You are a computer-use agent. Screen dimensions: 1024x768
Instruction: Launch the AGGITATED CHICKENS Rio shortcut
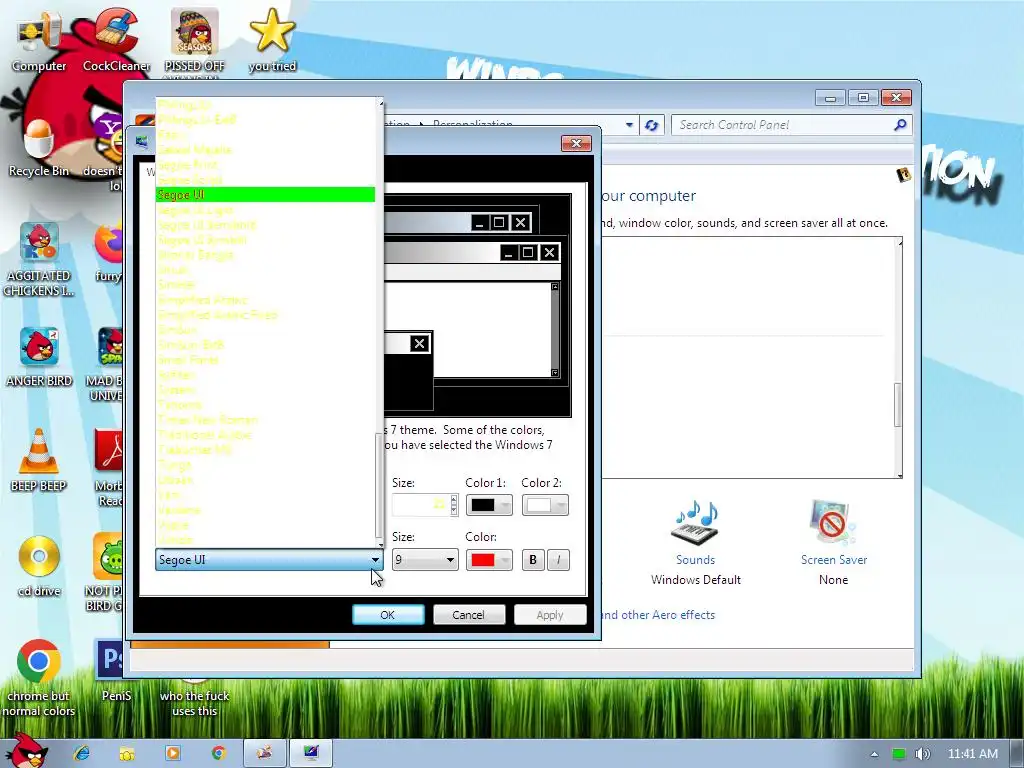(x=39, y=260)
